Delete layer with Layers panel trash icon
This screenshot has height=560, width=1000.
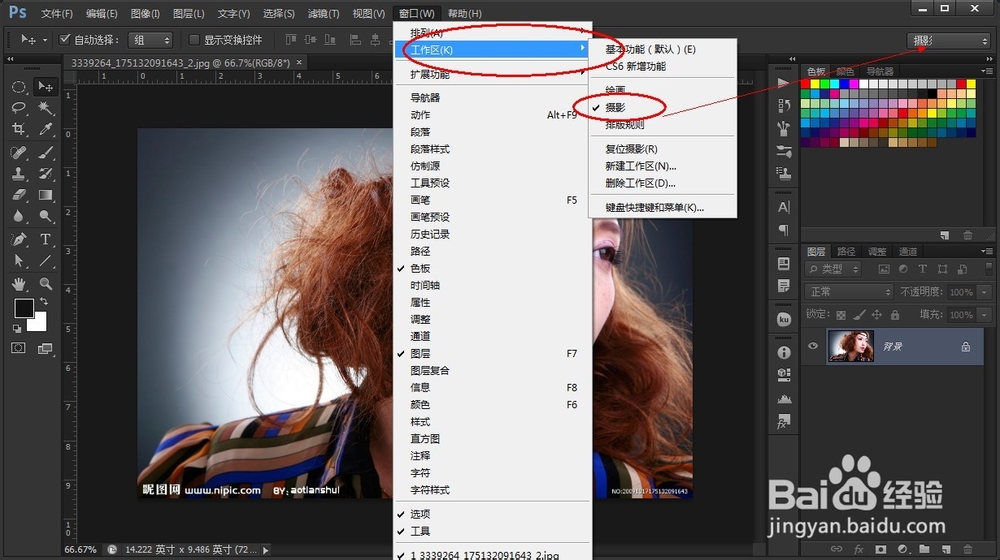[x=967, y=549]
